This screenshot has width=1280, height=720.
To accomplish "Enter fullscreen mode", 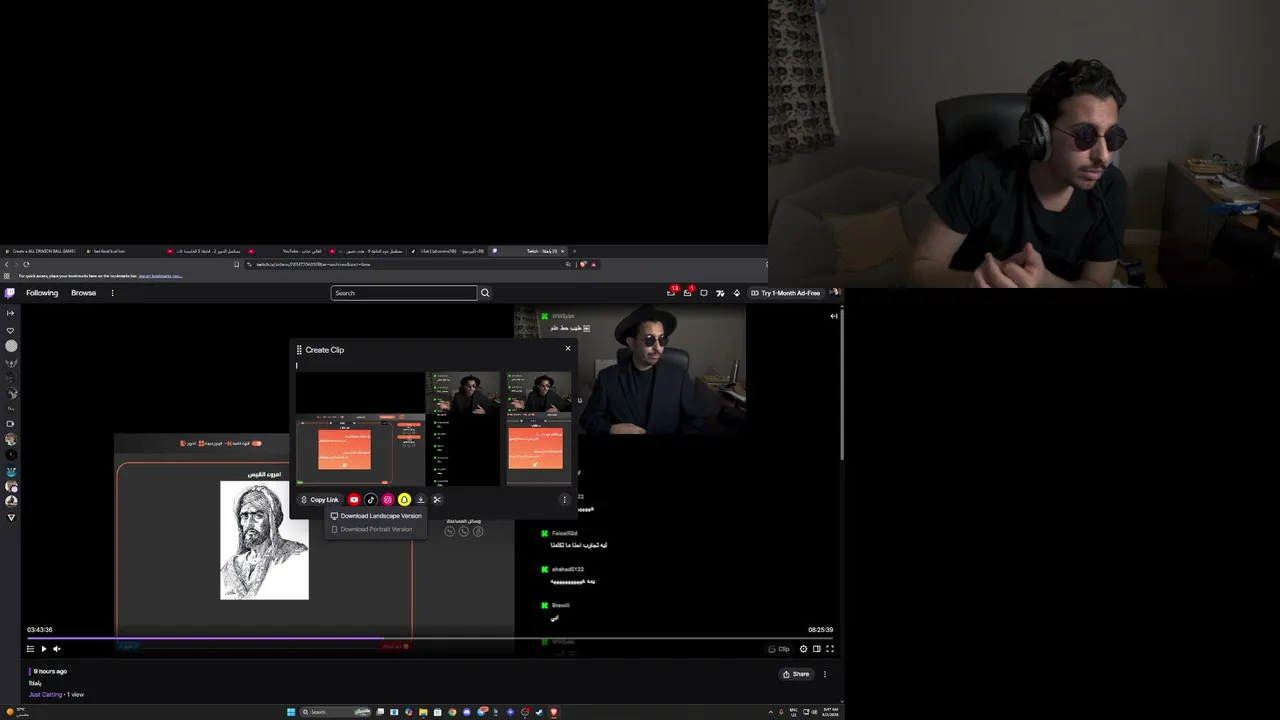I will (829, 649).
